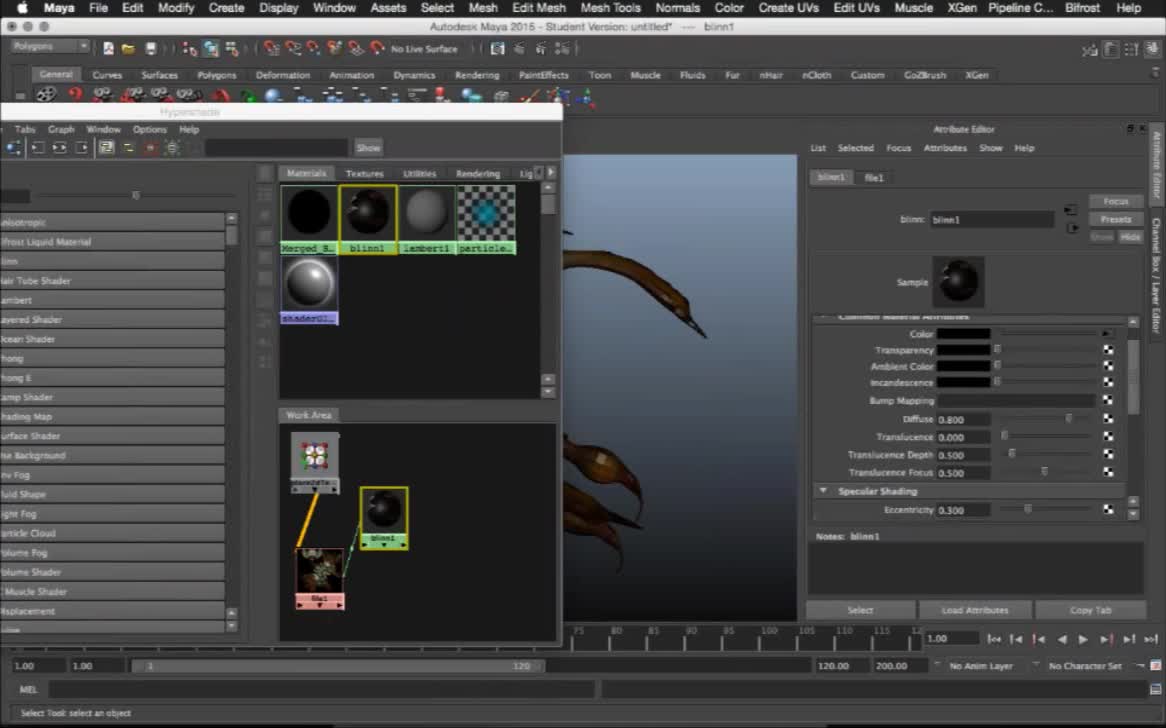Toggle Snap to curves magnet icon
This screenshot has width=1166, height=728.
293,49
